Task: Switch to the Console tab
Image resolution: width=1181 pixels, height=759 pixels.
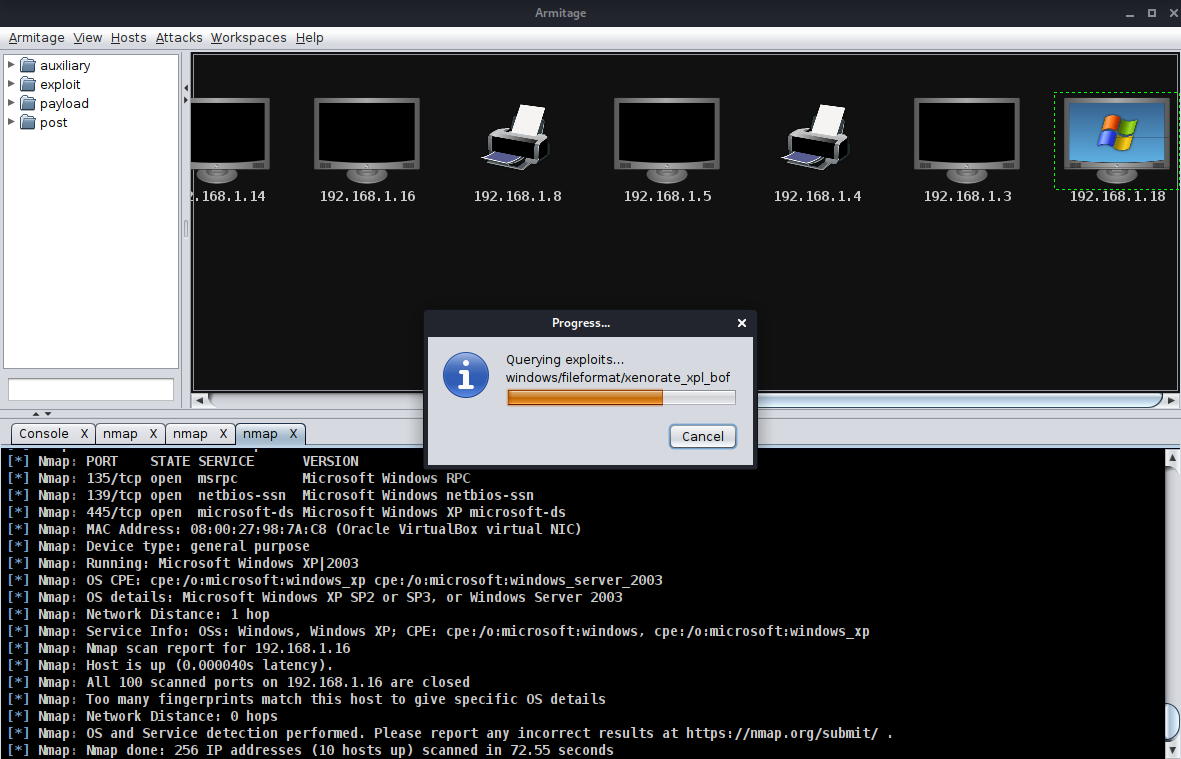Action: [x=44, y=434]
